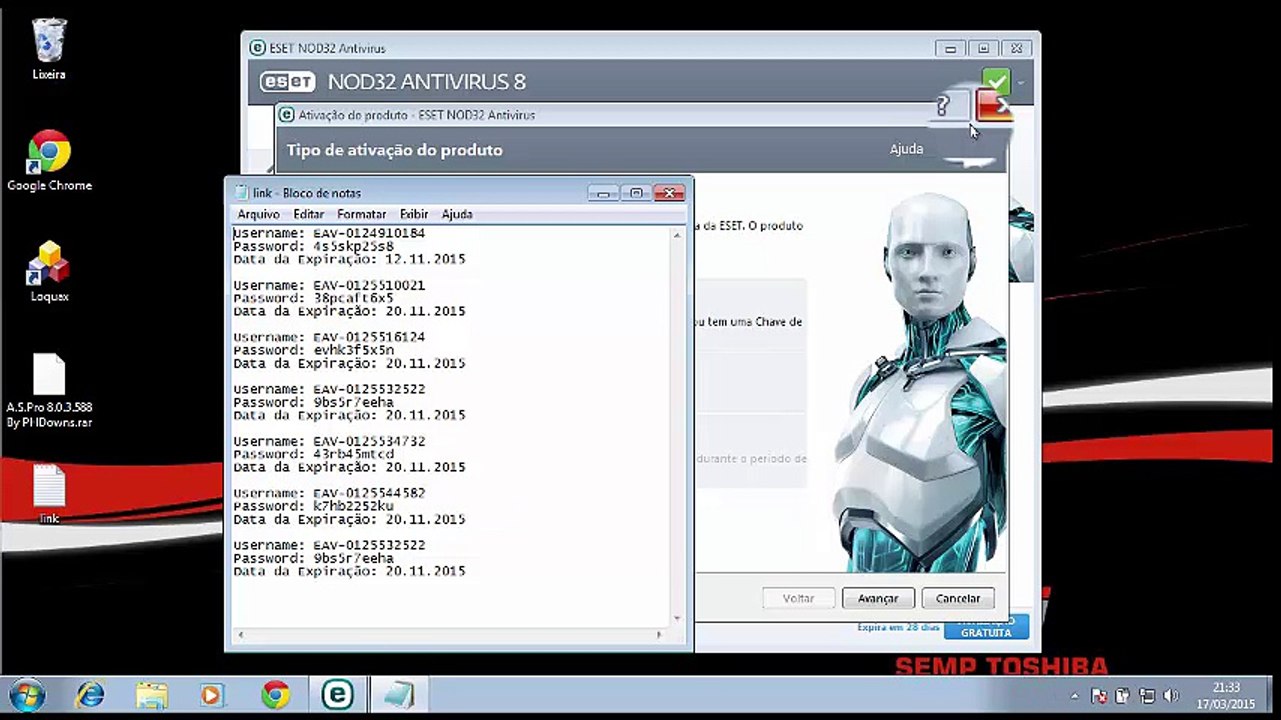Click the Notepad vertical scrollbar down arrow
Image resolution: width=1281 pixels, height=720 pixels.
(x=677, y=619)
